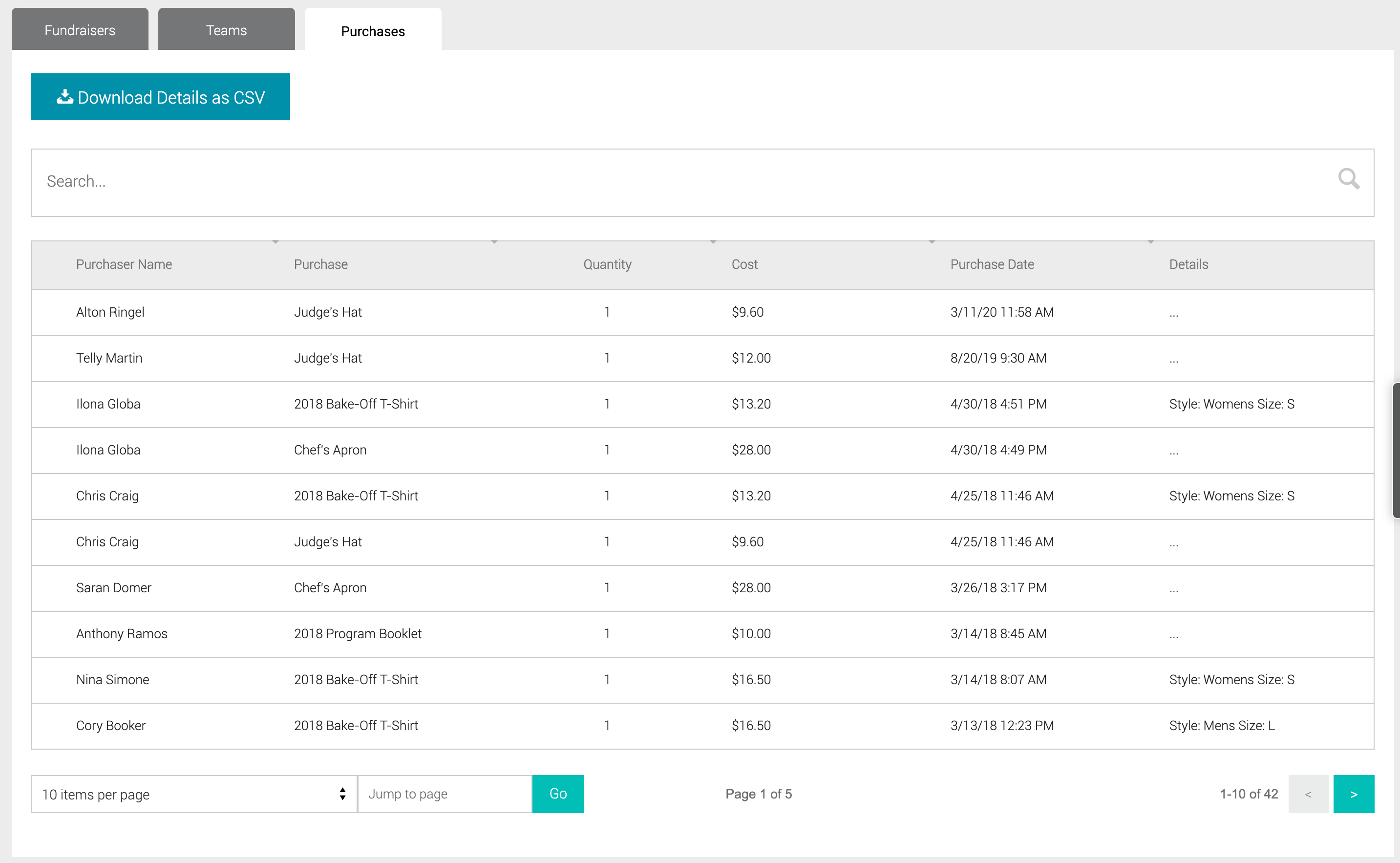Viewport: 1400px width, 863px height.
Task: Select the Purchases tab
Action: click(x=373, y=31)
